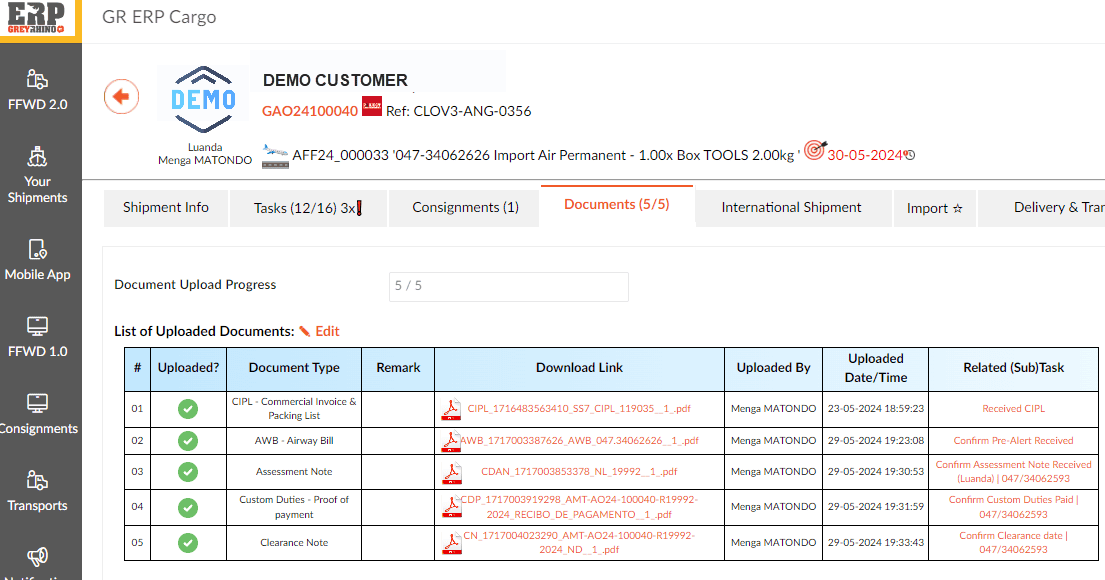Click the target date icon next to 30-05-2024
1105x580 pixels.
(814, 152)
